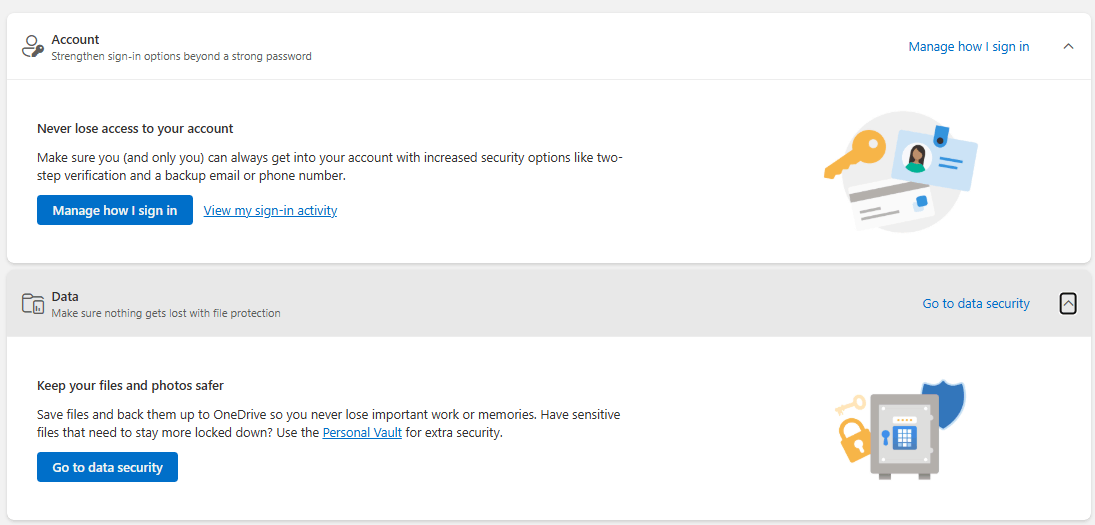Click the Never lose access to your account heading
Screen dimensions: 1095x525
(135, 128)
